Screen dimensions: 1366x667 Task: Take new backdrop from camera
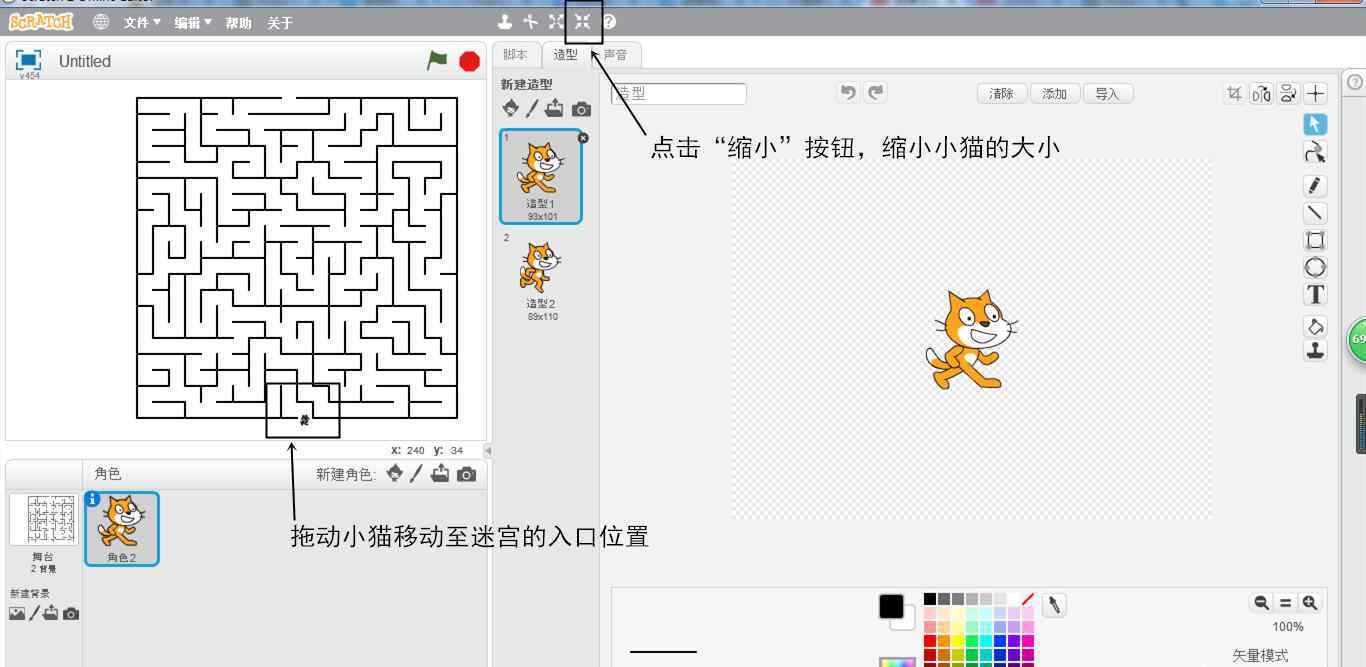[x=71, y=613]
